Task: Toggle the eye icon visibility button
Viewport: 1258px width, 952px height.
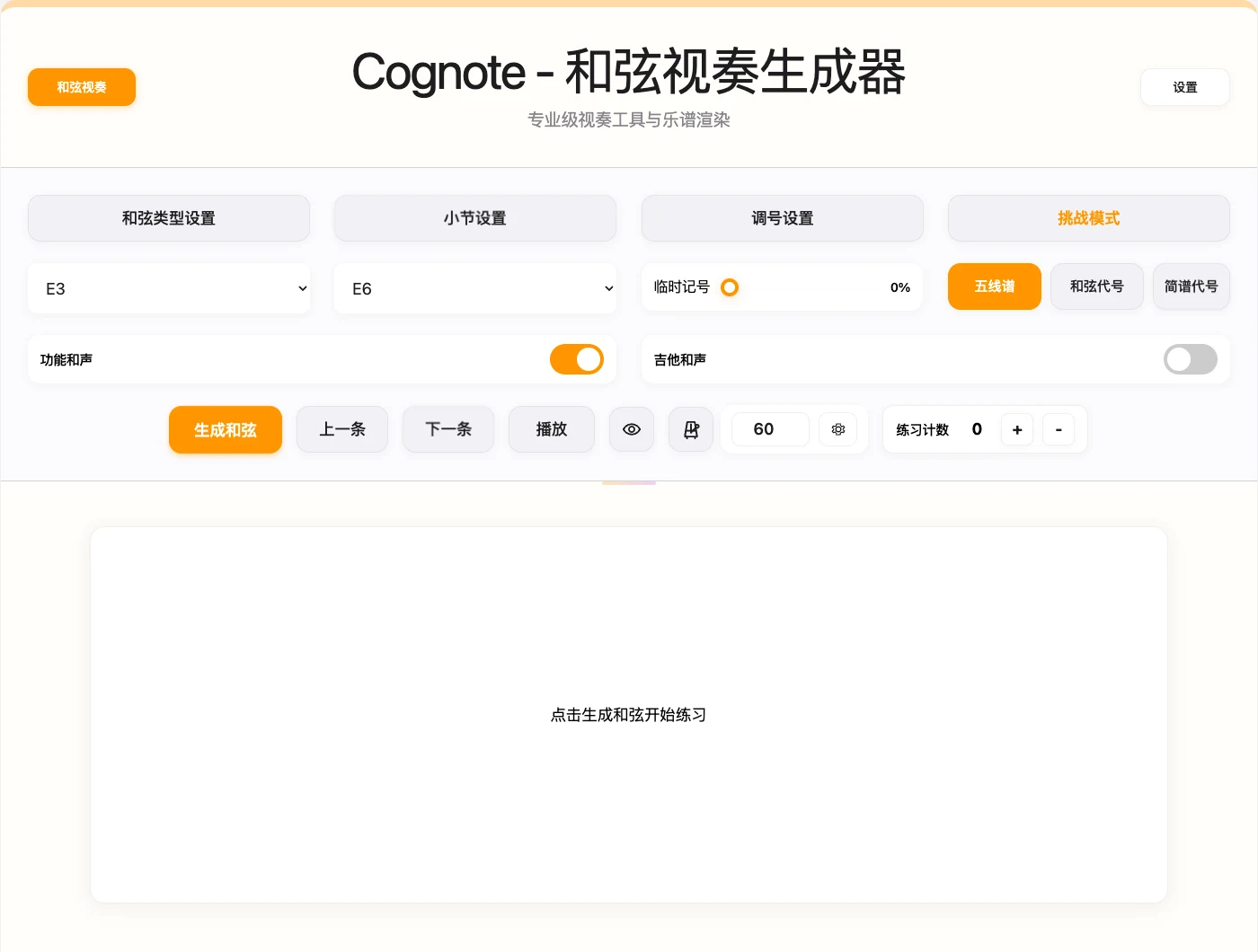Action: 632,429
